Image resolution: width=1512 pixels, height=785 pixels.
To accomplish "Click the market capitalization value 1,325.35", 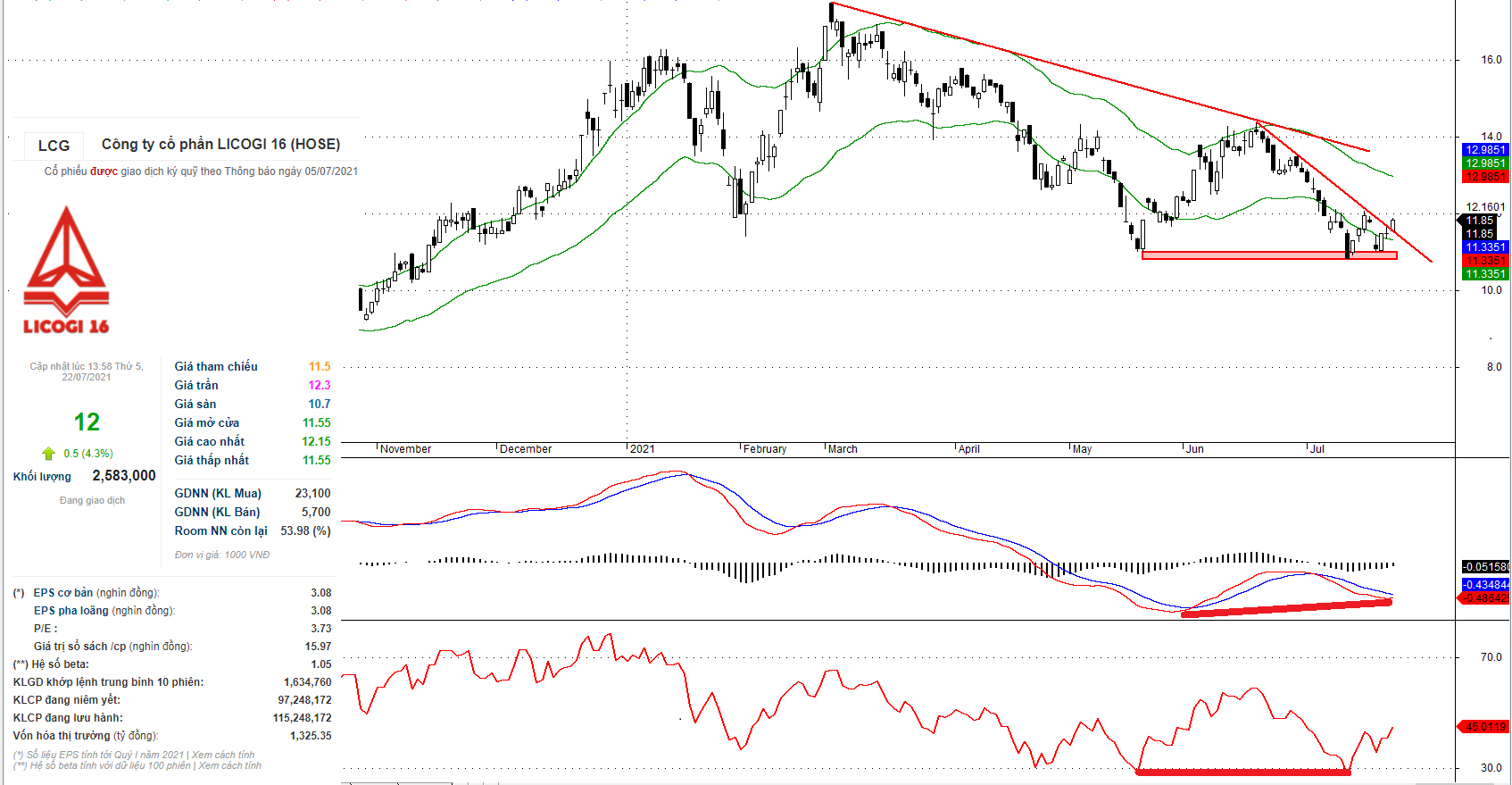I will [x=311, y=736].
